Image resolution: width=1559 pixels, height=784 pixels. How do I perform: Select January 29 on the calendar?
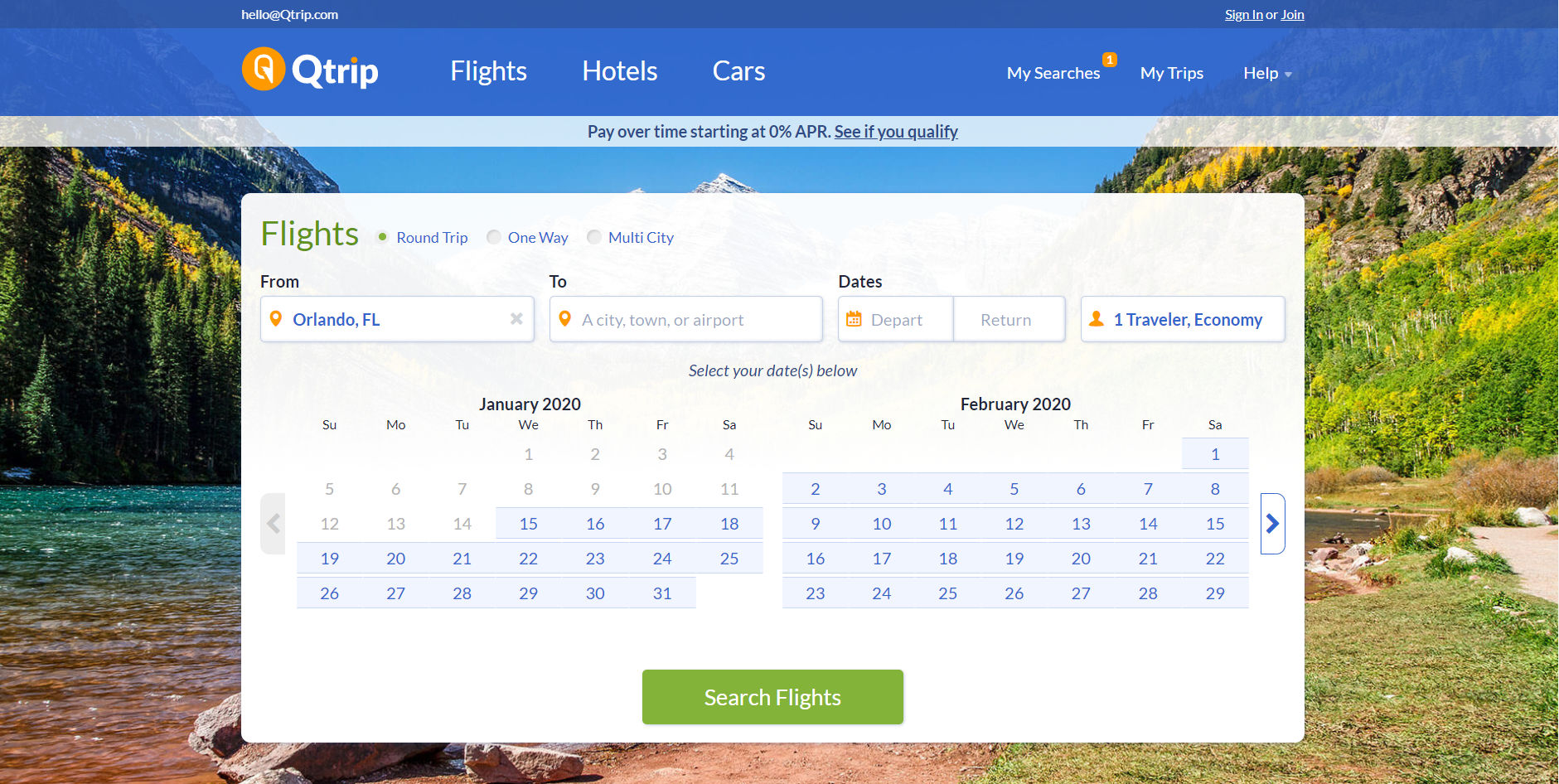pyautogui.click(x=529, y=593)
